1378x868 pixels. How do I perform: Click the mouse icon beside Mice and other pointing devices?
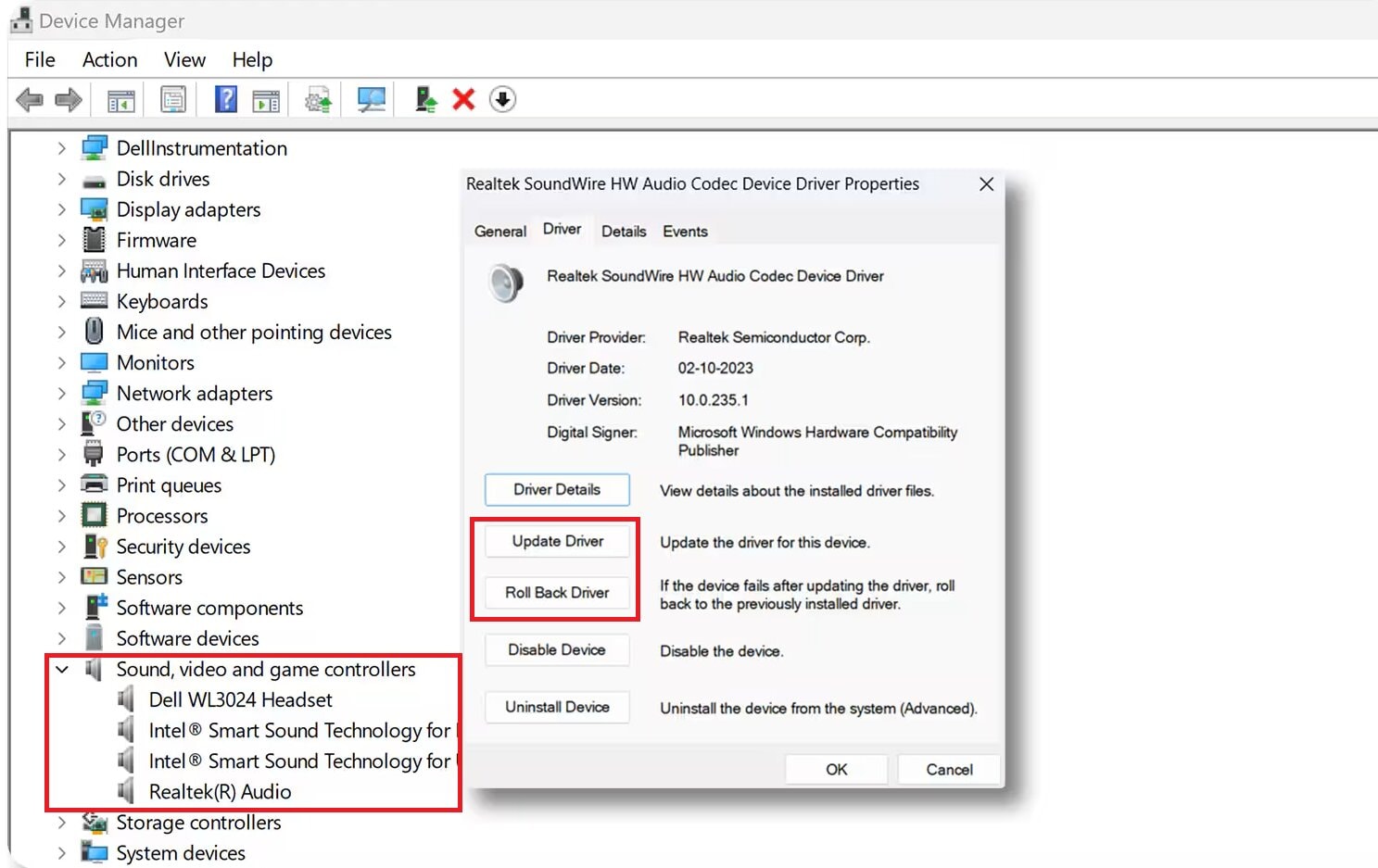[x=94, y=332]
